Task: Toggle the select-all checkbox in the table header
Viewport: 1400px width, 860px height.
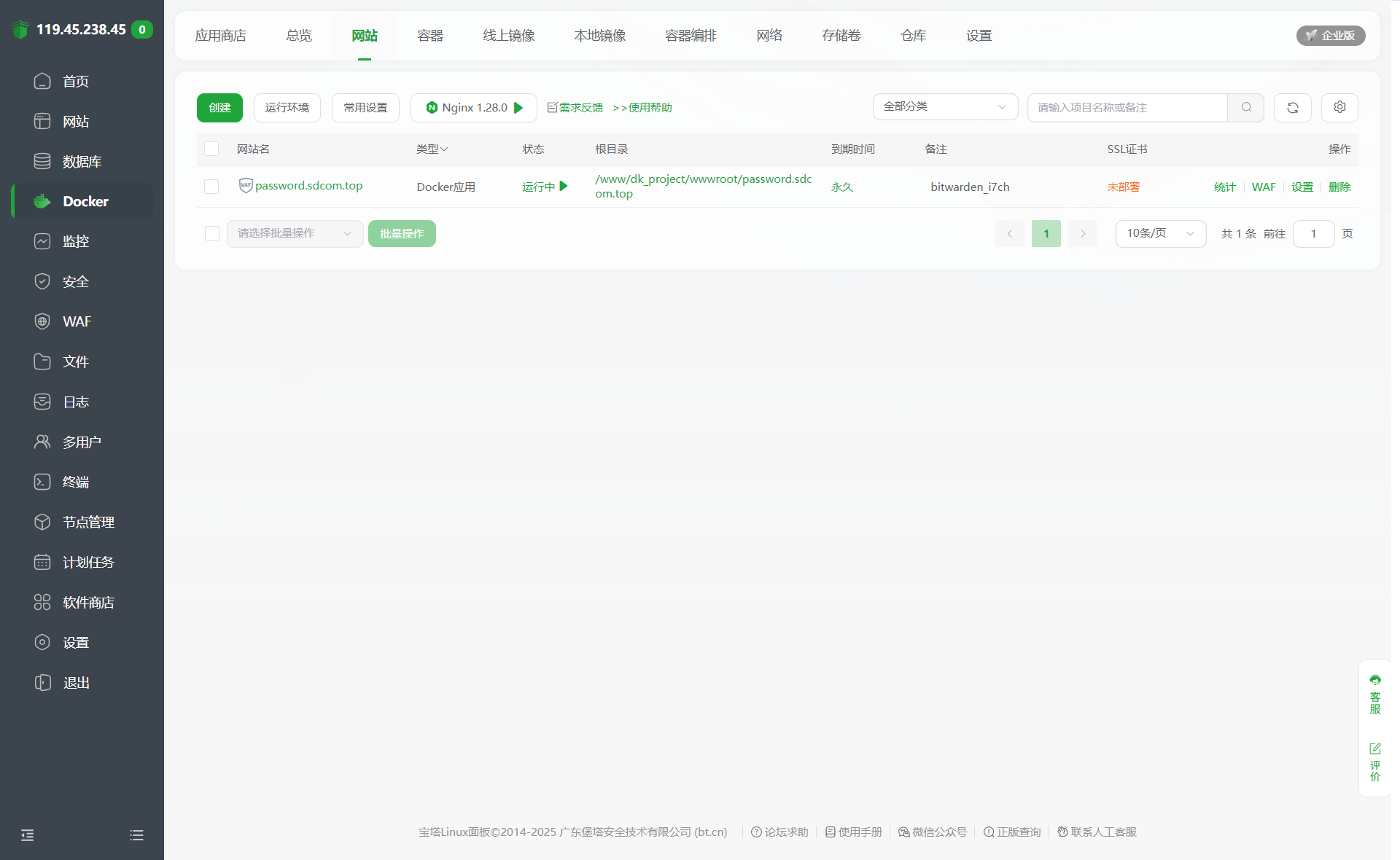Action: [211, 149]
